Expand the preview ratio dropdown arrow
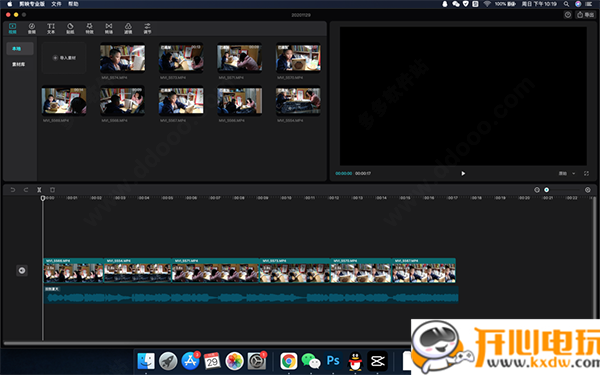The image size is (600, 375). pos(573,173)
